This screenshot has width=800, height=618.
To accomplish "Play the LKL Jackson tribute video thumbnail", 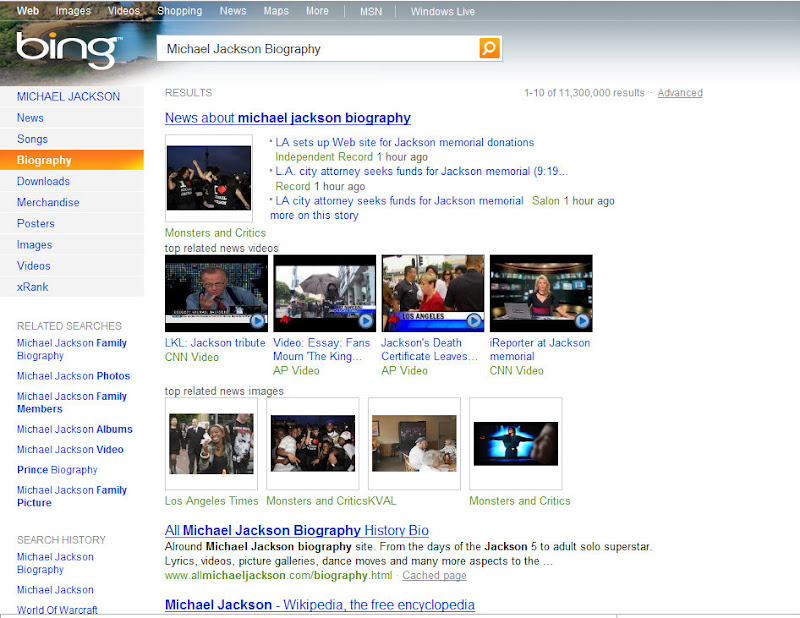I will tap(216, 293).
